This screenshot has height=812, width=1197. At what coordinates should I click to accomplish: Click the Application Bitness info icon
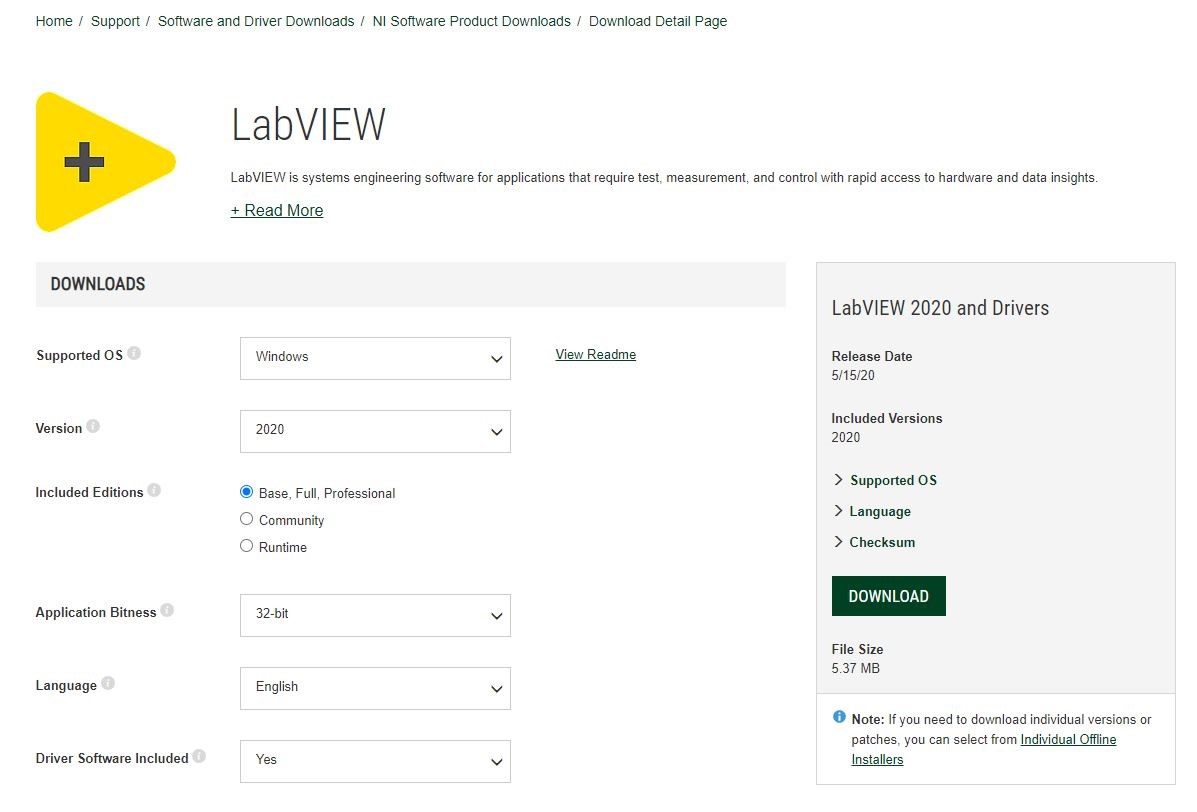pos(167,611)
